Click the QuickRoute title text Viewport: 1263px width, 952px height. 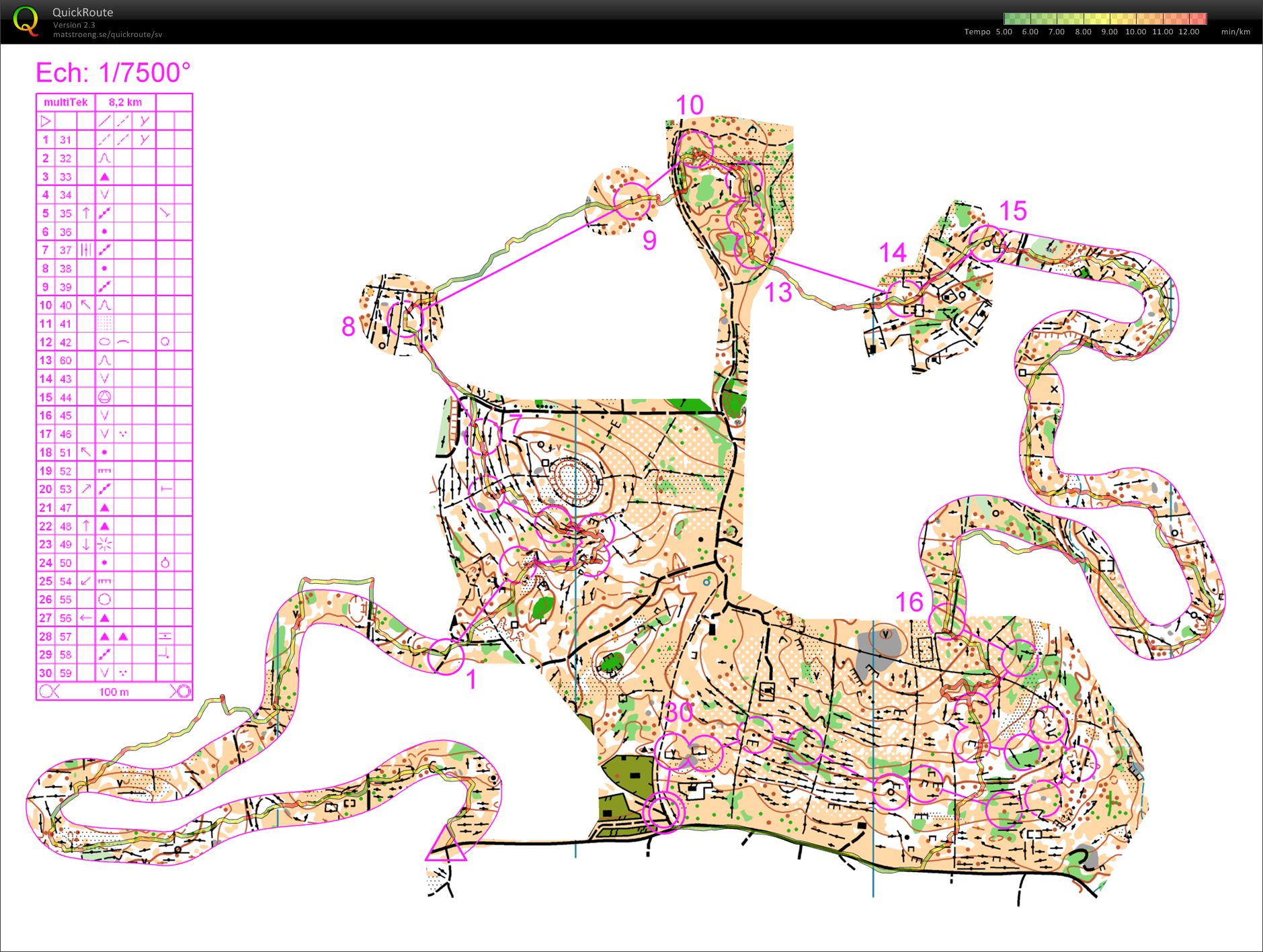click(x=83, y=12)
